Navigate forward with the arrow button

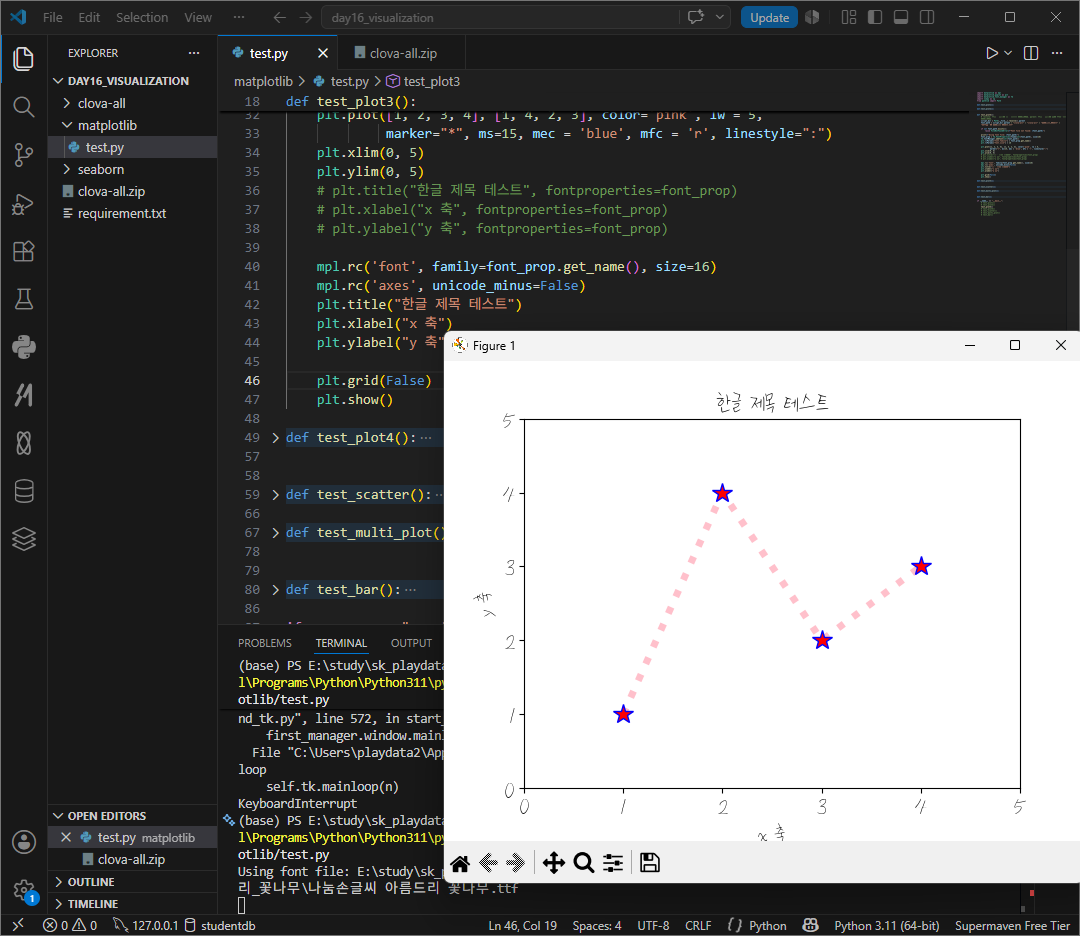[x=306, y=17]
